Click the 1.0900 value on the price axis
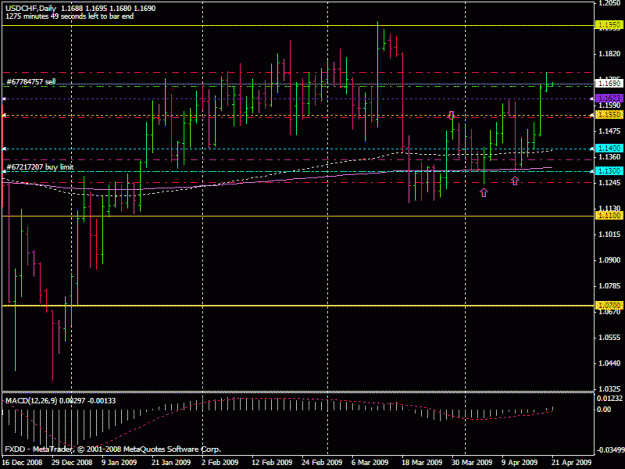Viewport: 625px width, 469px height. 610,260
